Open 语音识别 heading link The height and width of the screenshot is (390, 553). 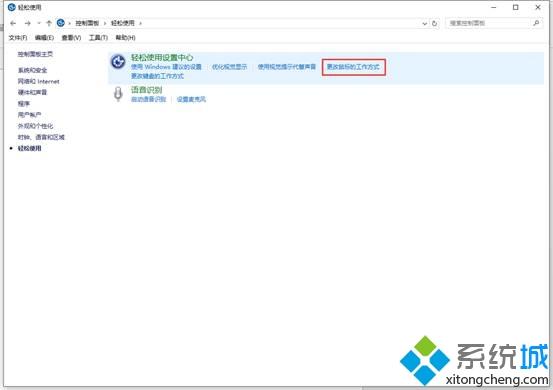[146, 90]
